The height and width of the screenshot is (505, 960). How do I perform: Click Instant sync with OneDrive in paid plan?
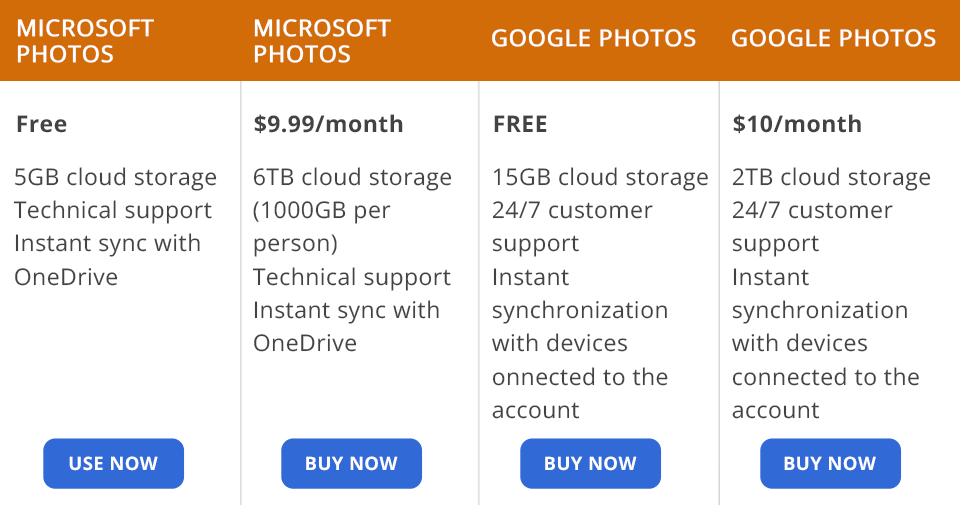point(346,326)
